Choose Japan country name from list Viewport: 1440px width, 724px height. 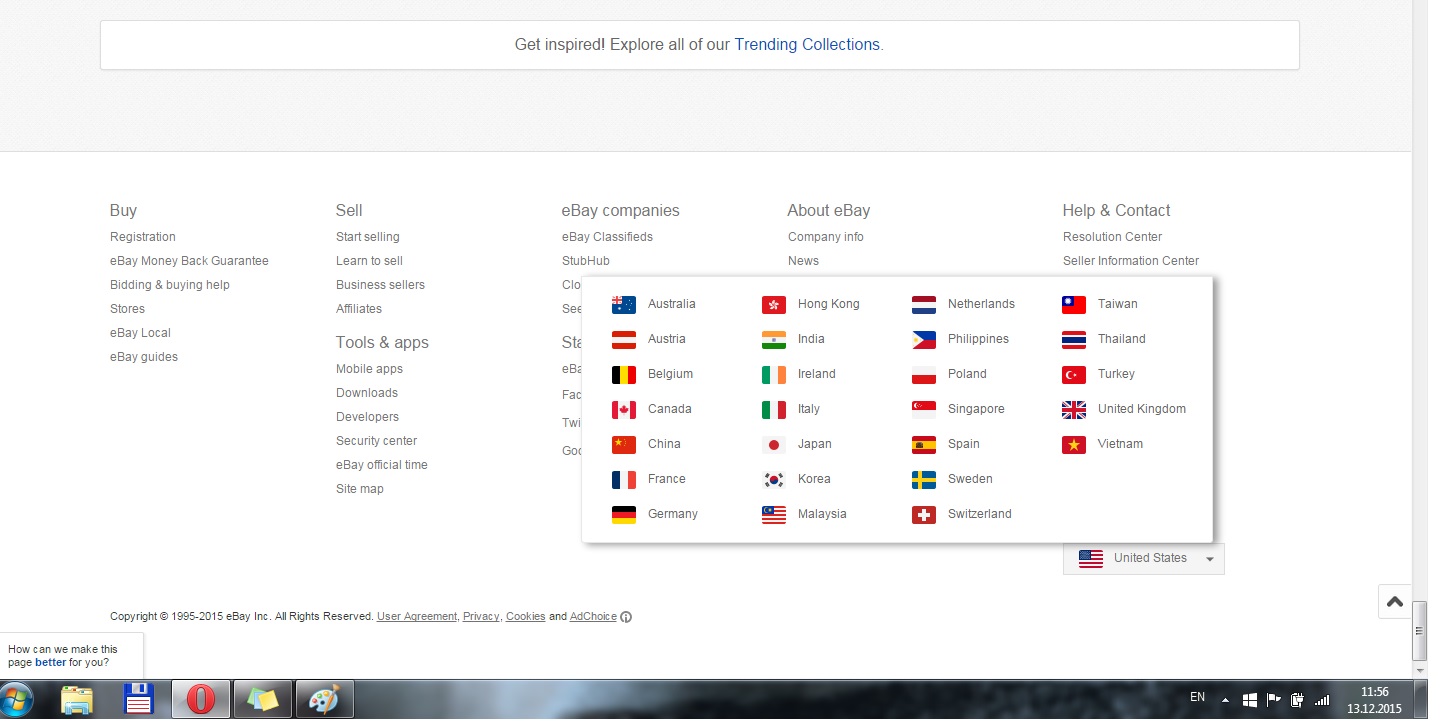(x=814, y=444)
